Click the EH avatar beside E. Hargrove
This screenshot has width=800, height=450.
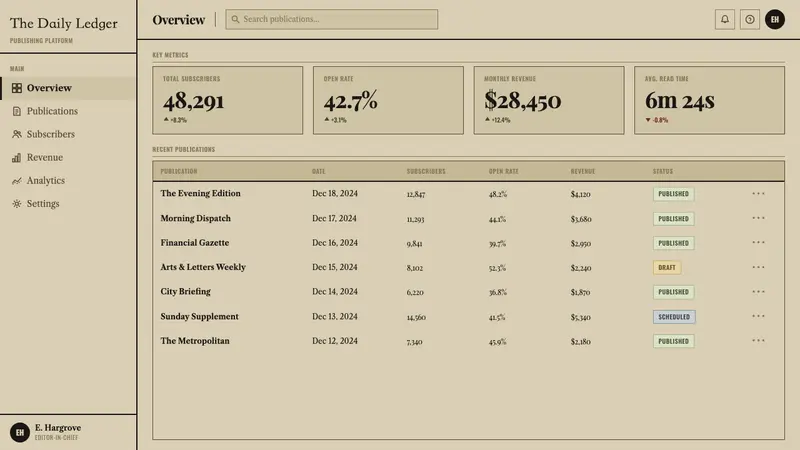(x=20, y=432)
